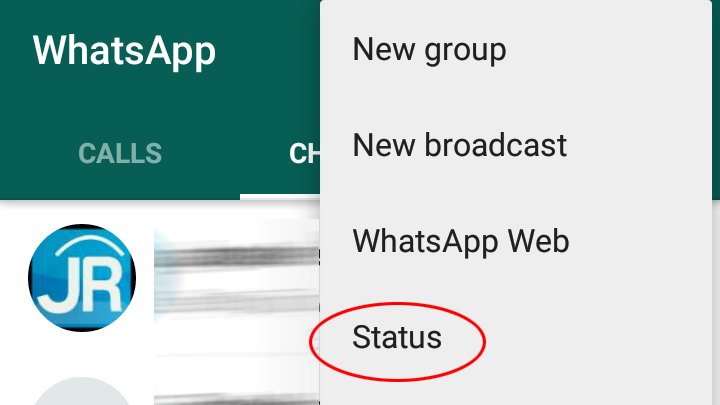Open the JR contact profile picture

click(x=82, y=278)
